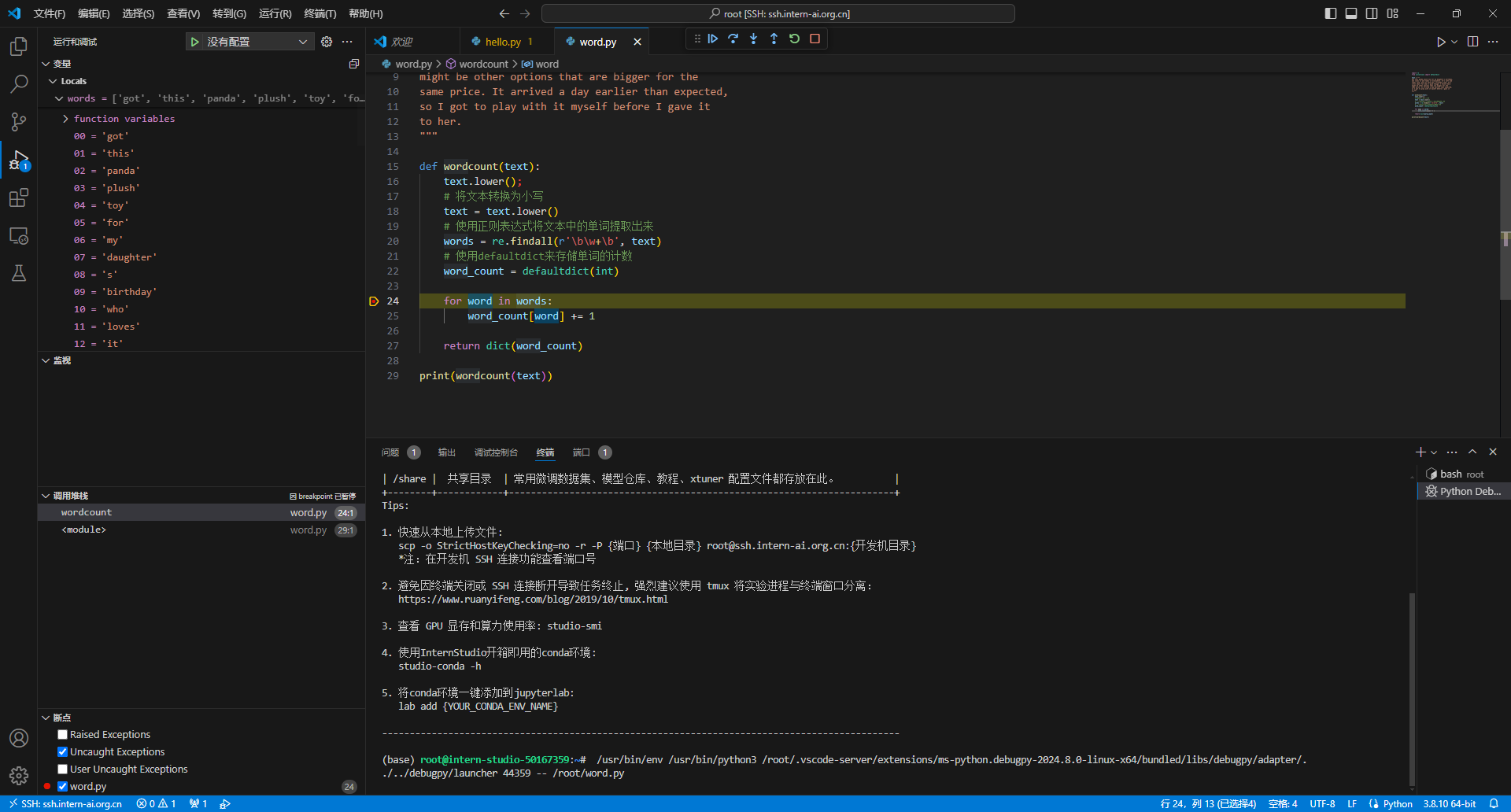Stop the debugging session
Screen dimensions: 1511x812
coord(815,39)
